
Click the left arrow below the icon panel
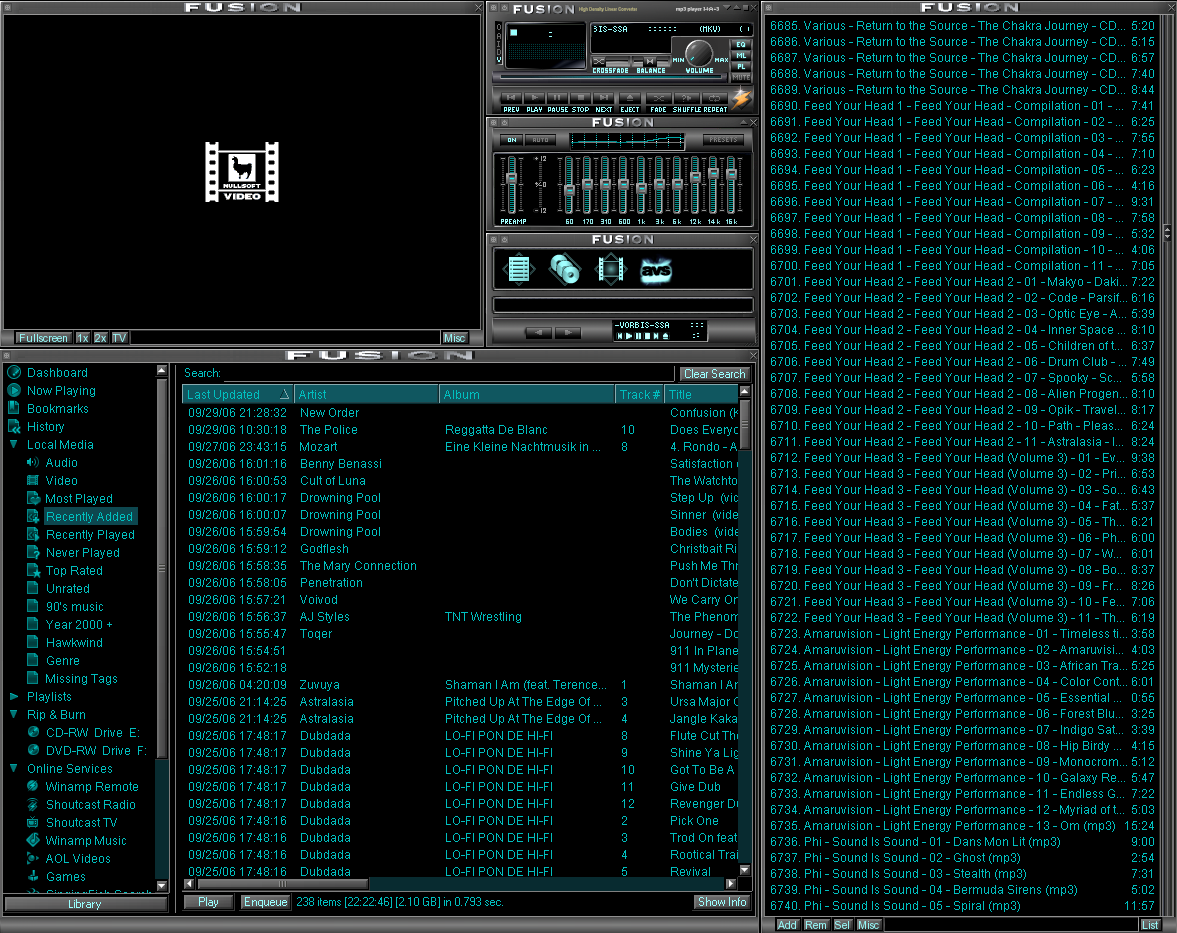538,333
